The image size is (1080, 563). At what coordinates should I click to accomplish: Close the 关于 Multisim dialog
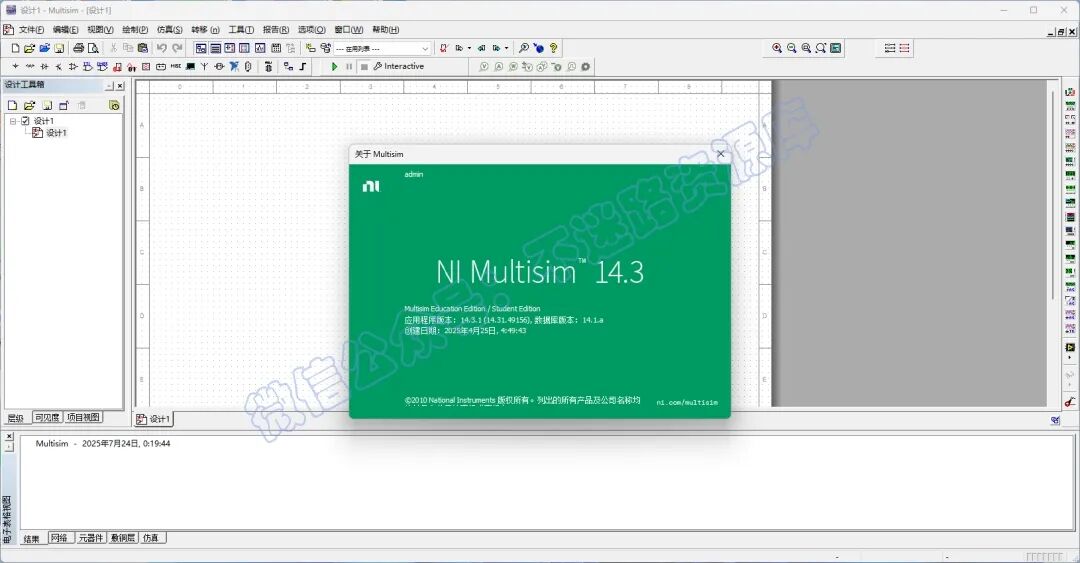(x=720, y=154)
